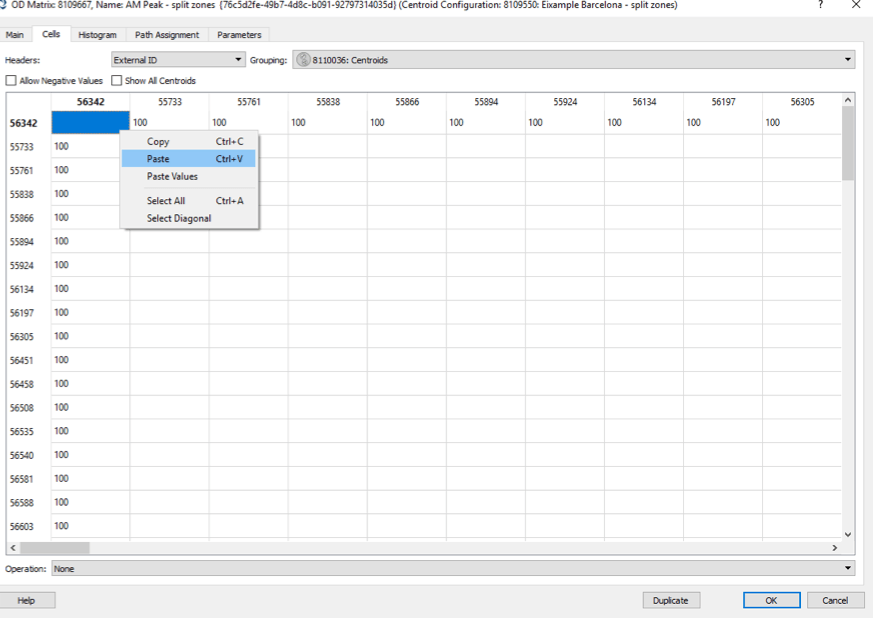This screenshot has width=873, height=618.
Task: Click the Cancel button
Action: (x=835, y=600)
